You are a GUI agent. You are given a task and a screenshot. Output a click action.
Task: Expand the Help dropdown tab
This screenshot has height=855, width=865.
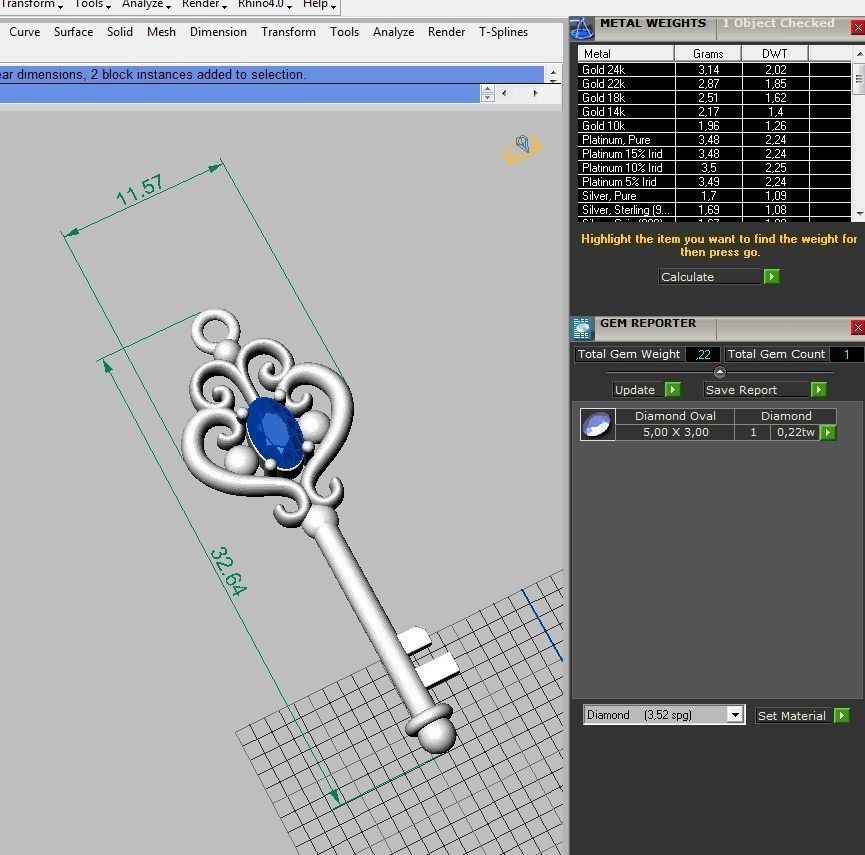(x=319, y=4)
